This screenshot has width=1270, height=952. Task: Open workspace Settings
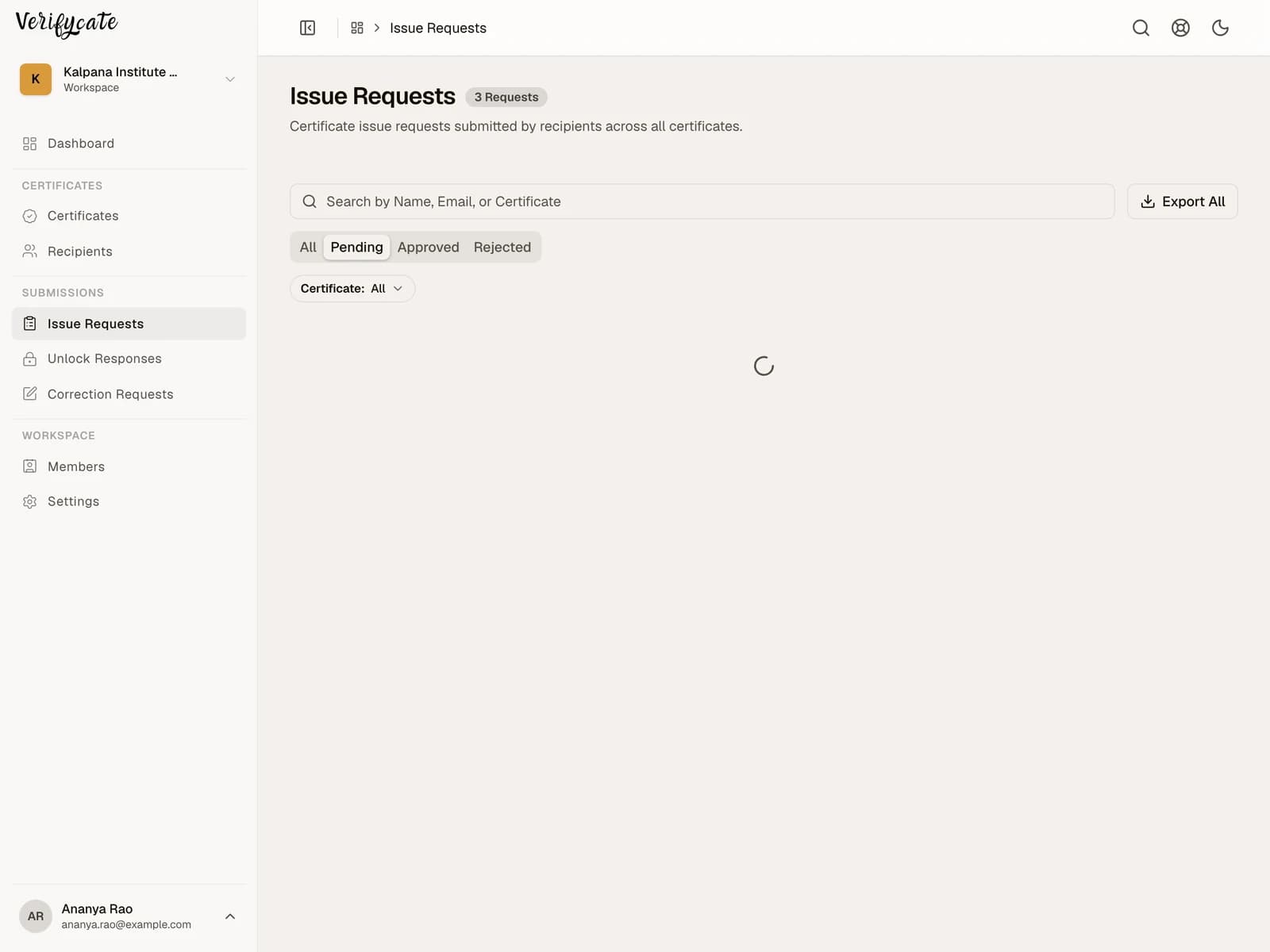click(x=129, y=501)
